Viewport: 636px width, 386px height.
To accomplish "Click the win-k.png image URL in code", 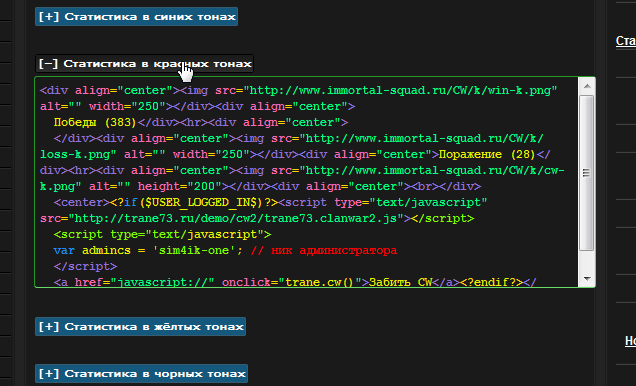I will 400,90.
